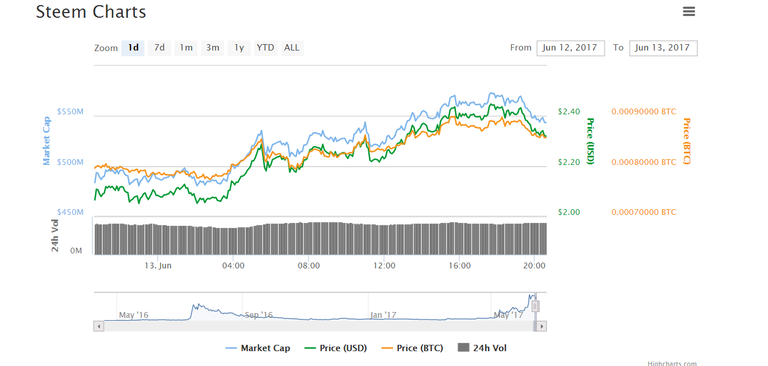Toggle the Price (USD) series in legend

(336, 348)
